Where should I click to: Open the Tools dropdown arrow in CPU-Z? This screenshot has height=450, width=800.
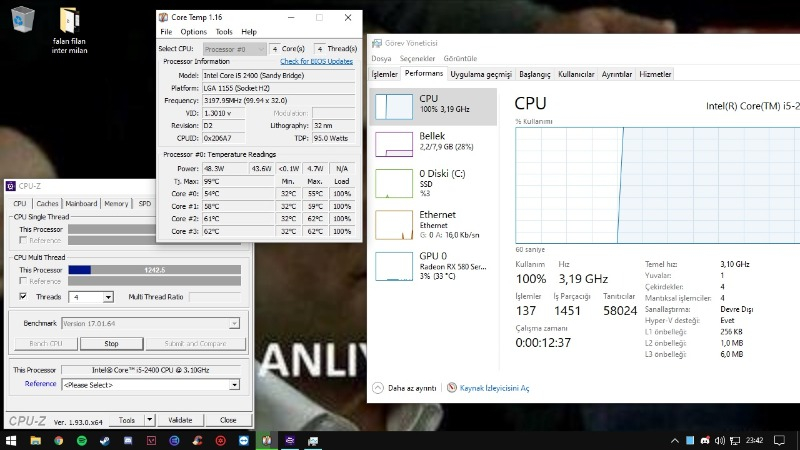click(149, 420)
